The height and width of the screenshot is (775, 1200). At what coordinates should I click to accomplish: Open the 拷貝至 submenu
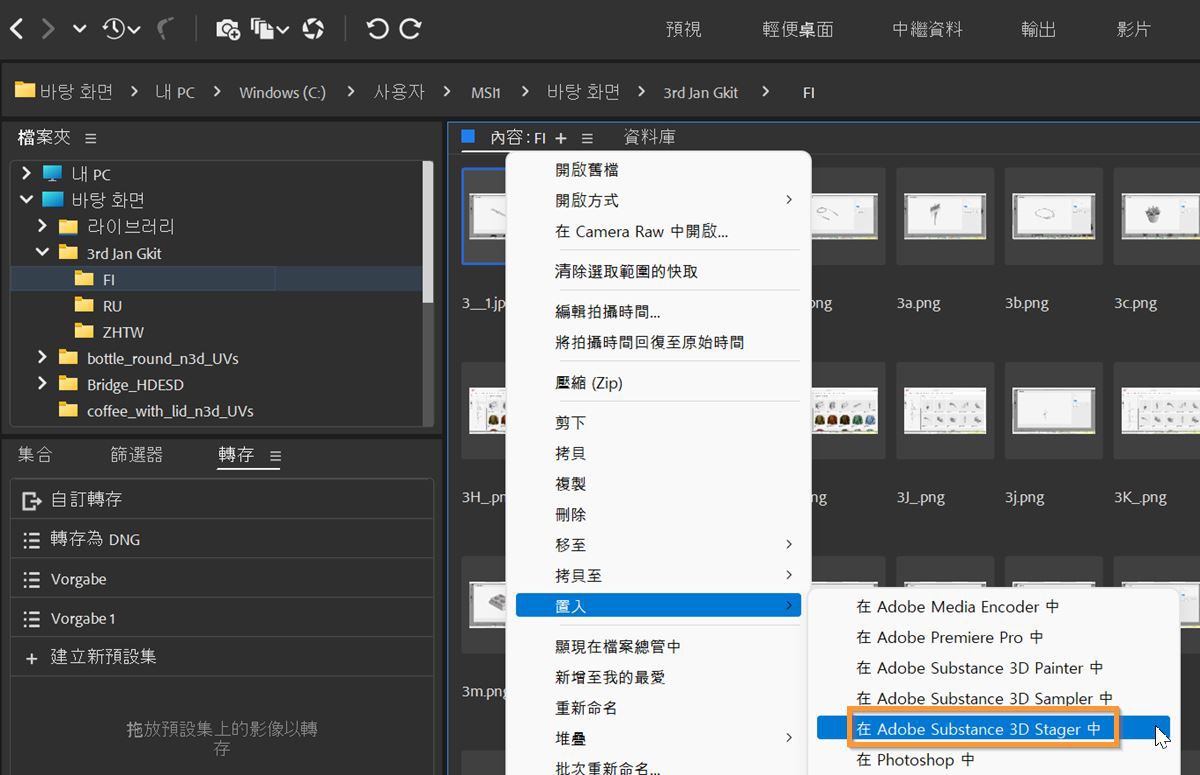(658, 576)
